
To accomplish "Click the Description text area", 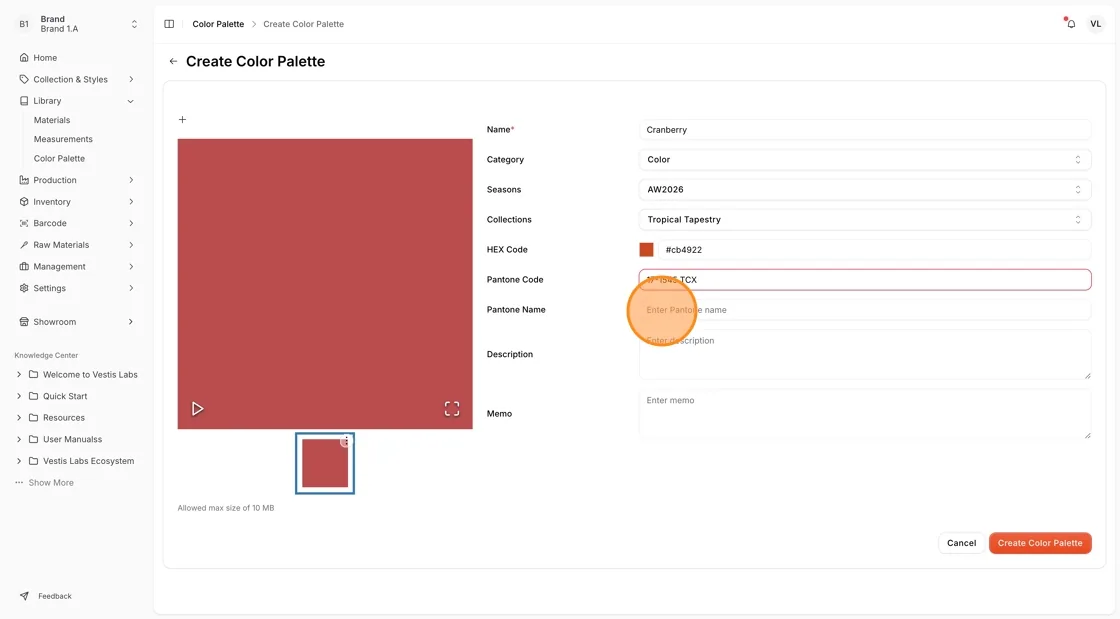I will coord(864,354).
